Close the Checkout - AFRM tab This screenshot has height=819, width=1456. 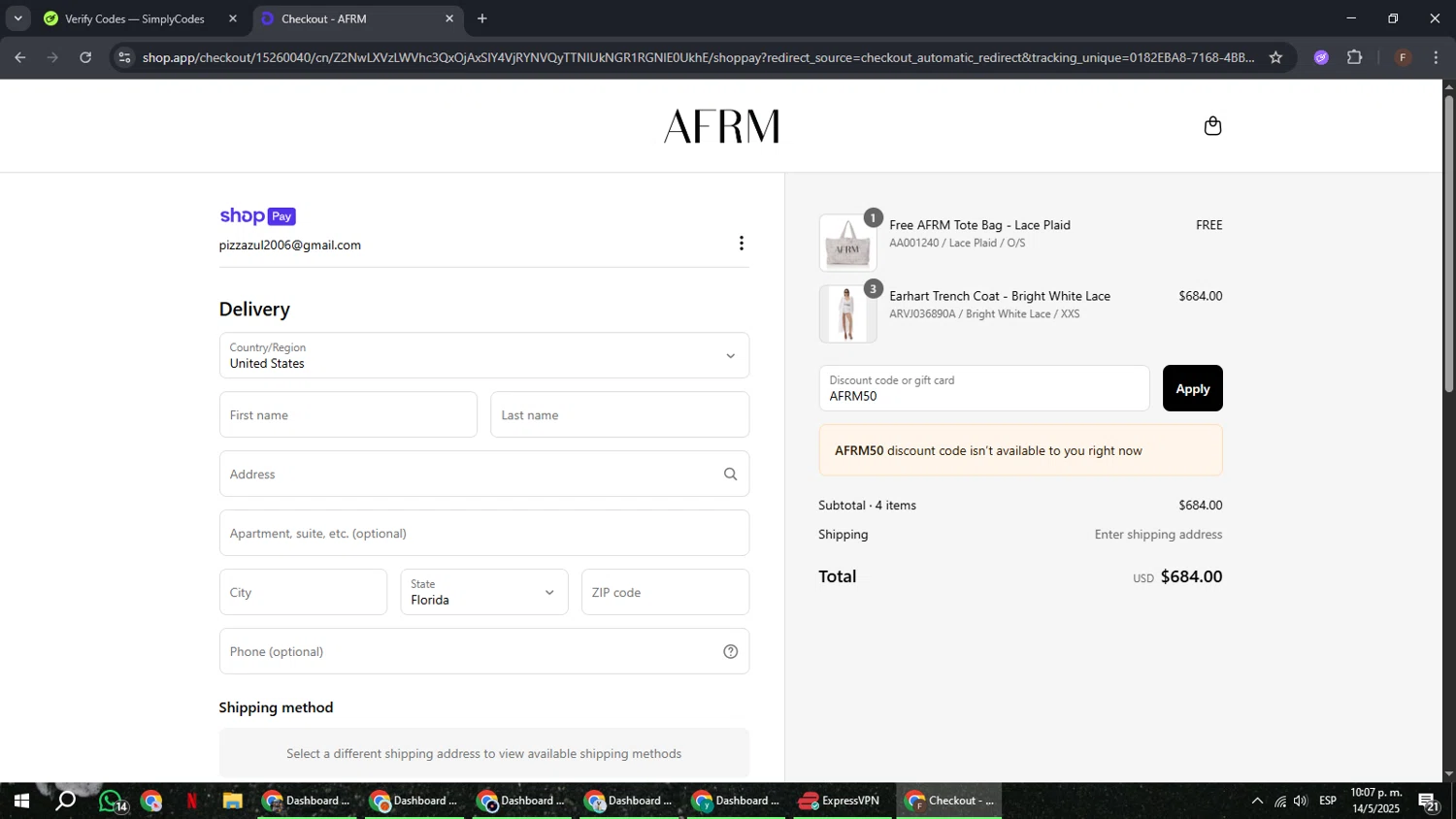coord(449,18)
